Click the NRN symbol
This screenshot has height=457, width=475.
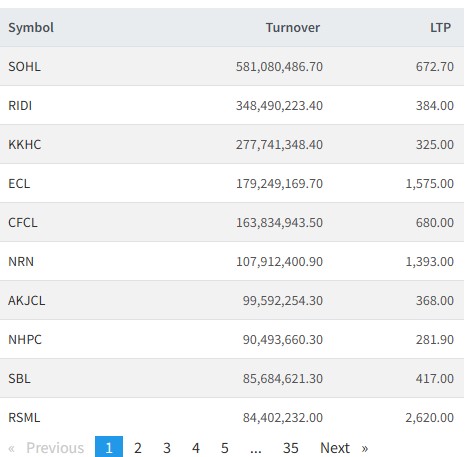[21, 262]
